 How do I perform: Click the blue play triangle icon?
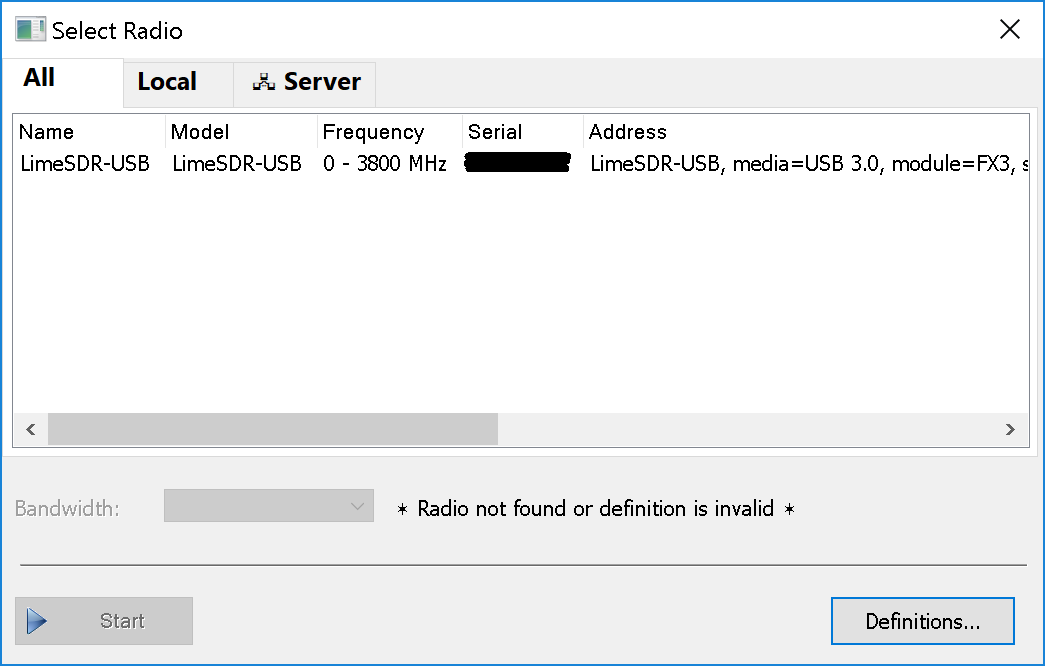pyautogui.click(x=37, y=621)
